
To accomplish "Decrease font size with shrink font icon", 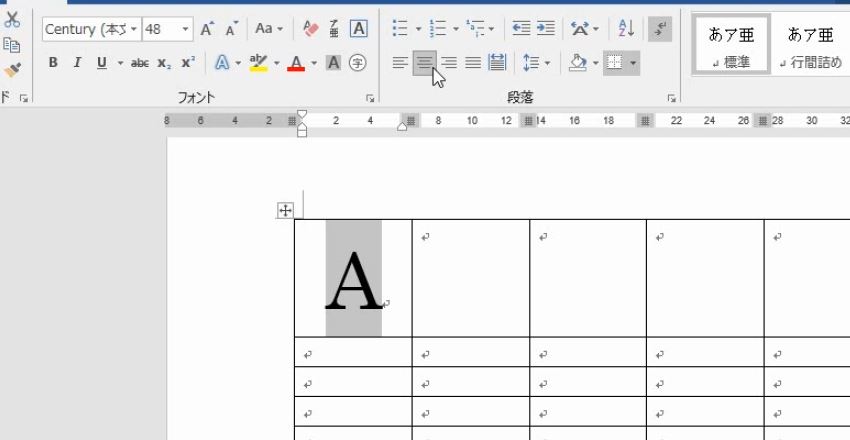I will (x=232, y=29).
